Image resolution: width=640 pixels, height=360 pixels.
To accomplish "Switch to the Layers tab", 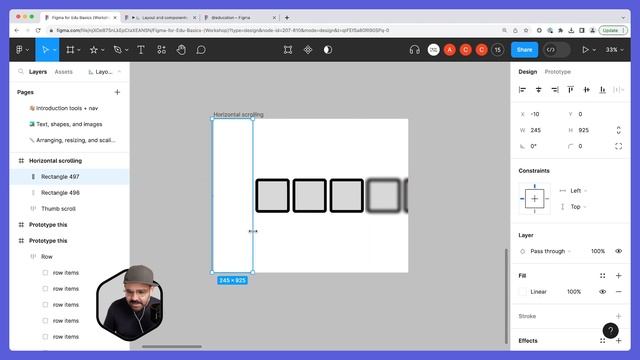I will (38, 72).
